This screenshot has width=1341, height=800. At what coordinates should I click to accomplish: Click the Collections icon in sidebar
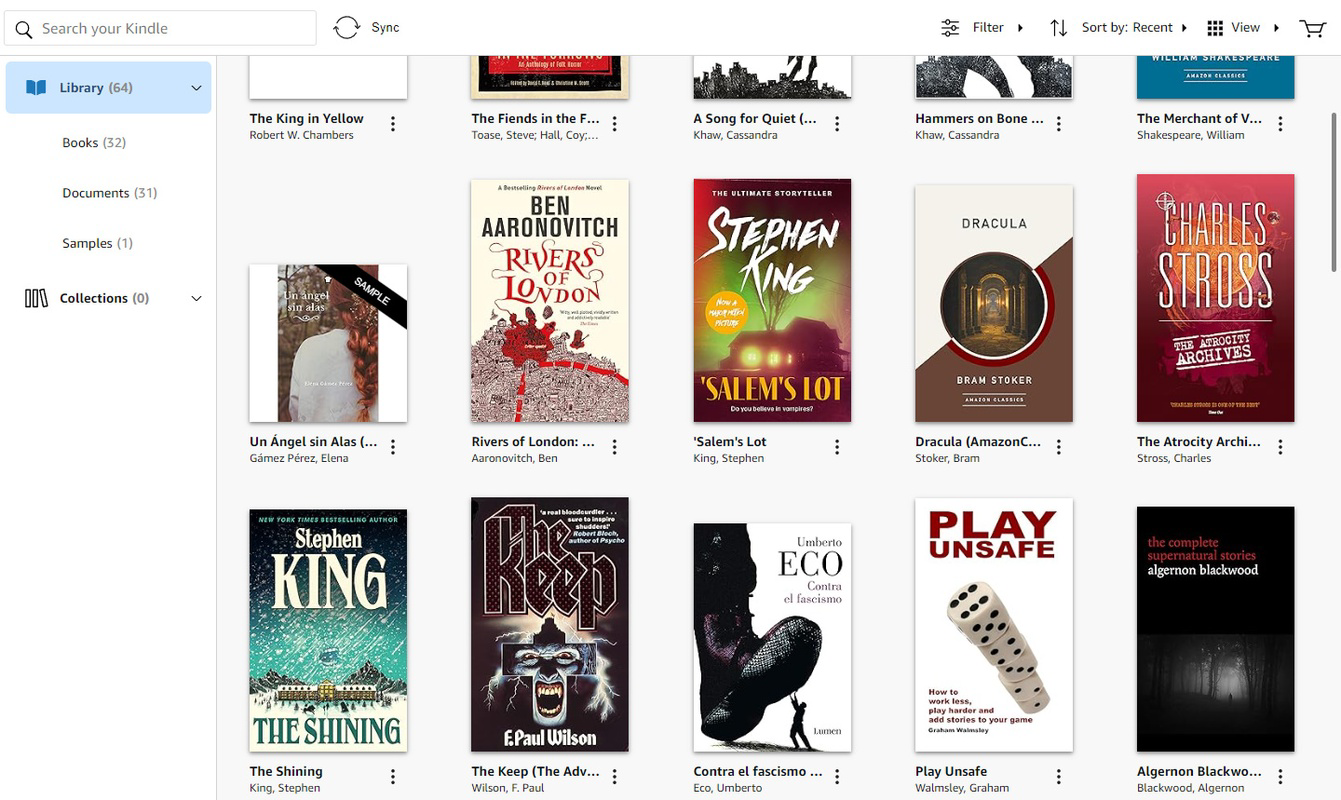[x=37, y=297]
